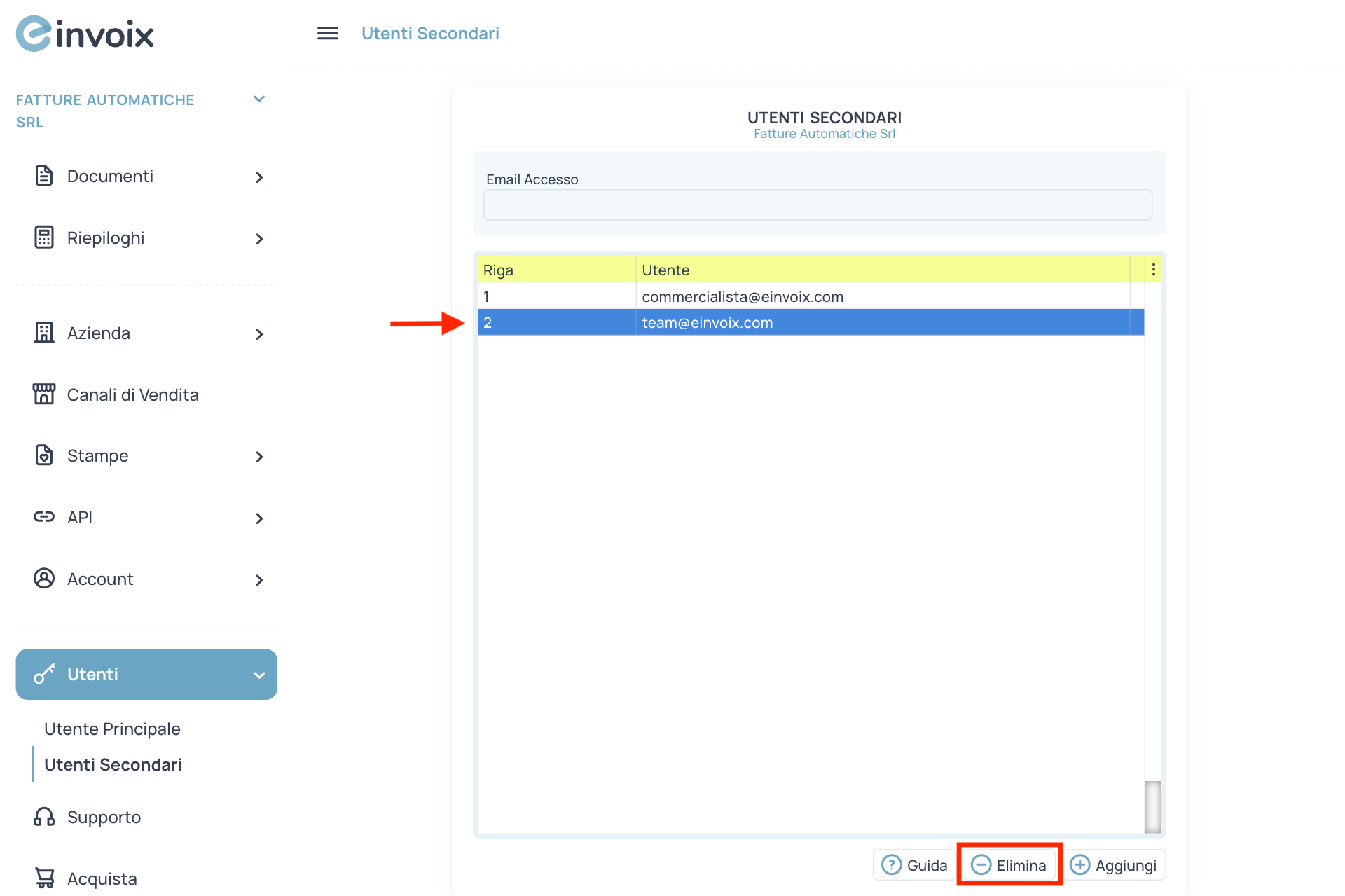The image size is (1345, 896).
Task: Open the hamburger menu
Action: coord(327,33)
